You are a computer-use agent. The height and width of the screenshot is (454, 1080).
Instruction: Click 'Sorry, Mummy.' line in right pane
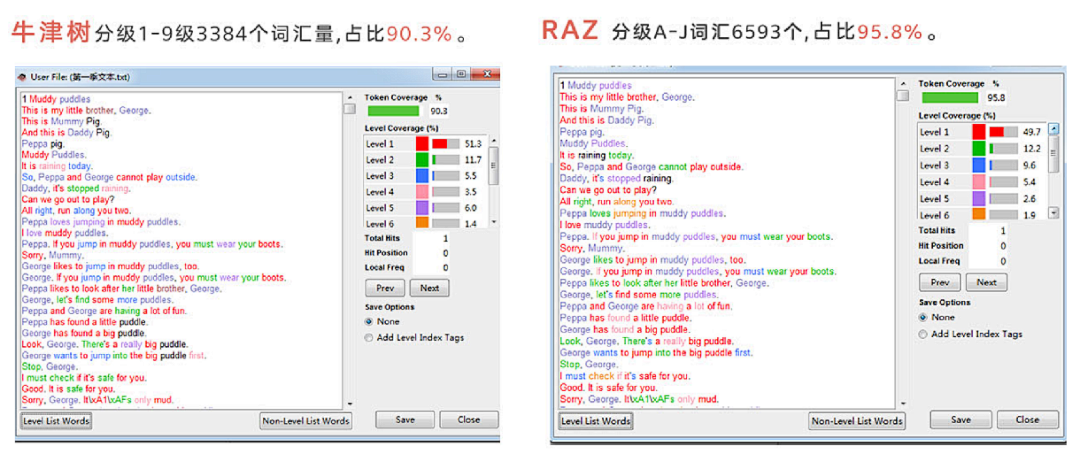[592, 247]
